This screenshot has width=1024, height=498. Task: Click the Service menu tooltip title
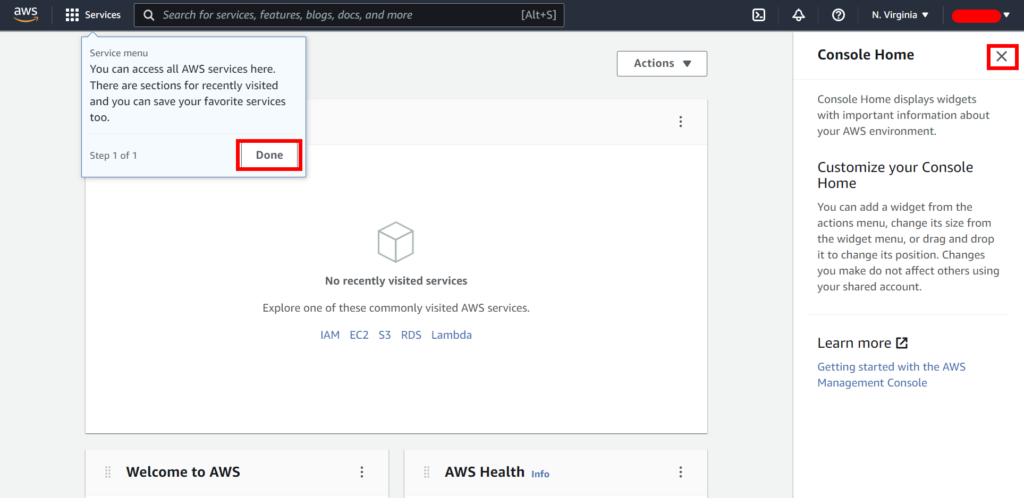click(119, 53)
